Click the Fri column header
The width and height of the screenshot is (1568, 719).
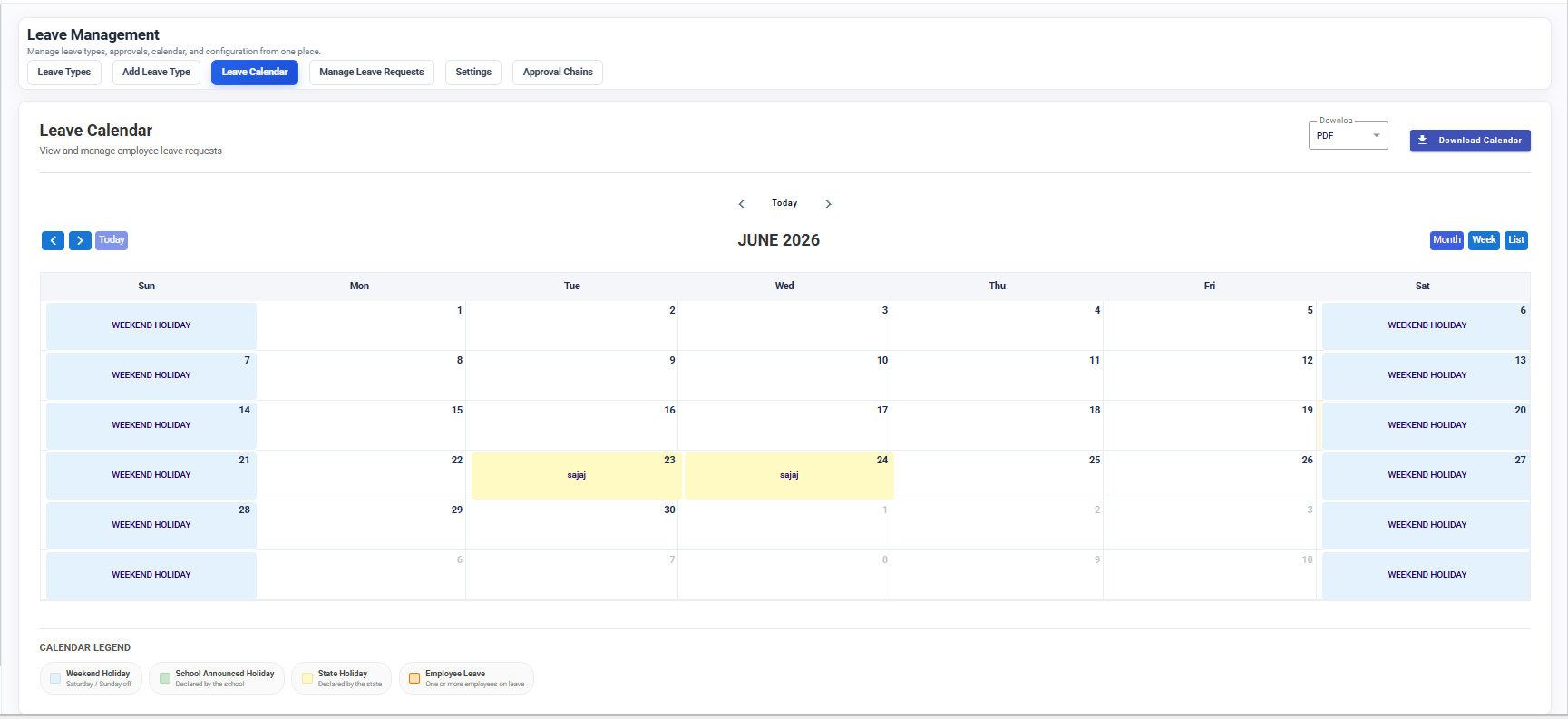pos(1210,287)
